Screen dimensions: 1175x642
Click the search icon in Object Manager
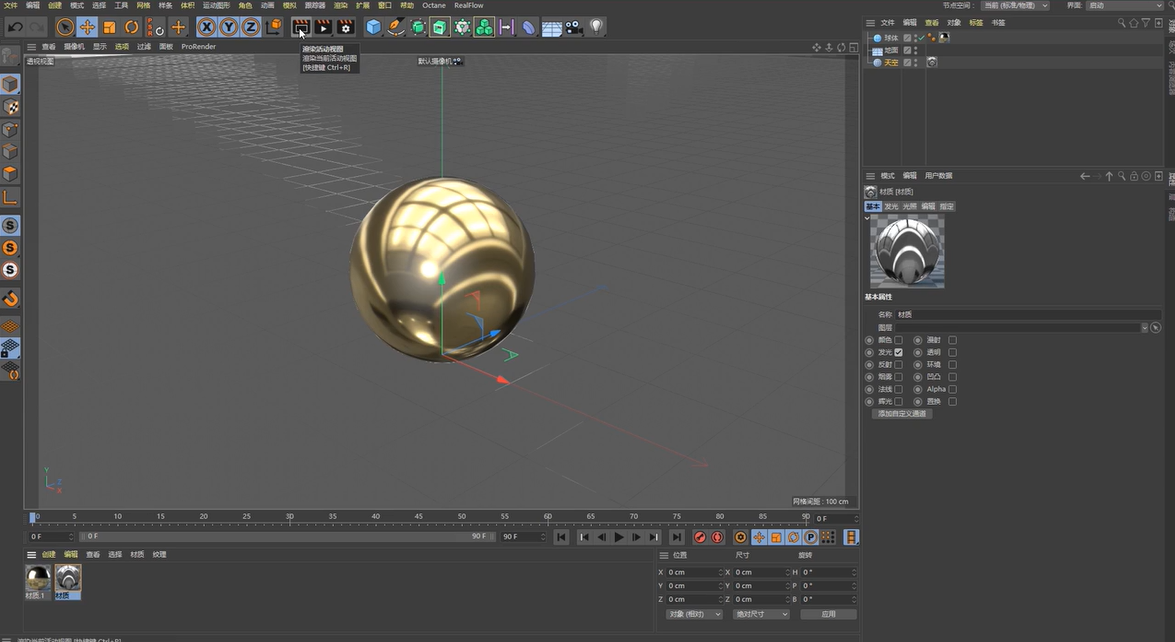[1122, 23]
